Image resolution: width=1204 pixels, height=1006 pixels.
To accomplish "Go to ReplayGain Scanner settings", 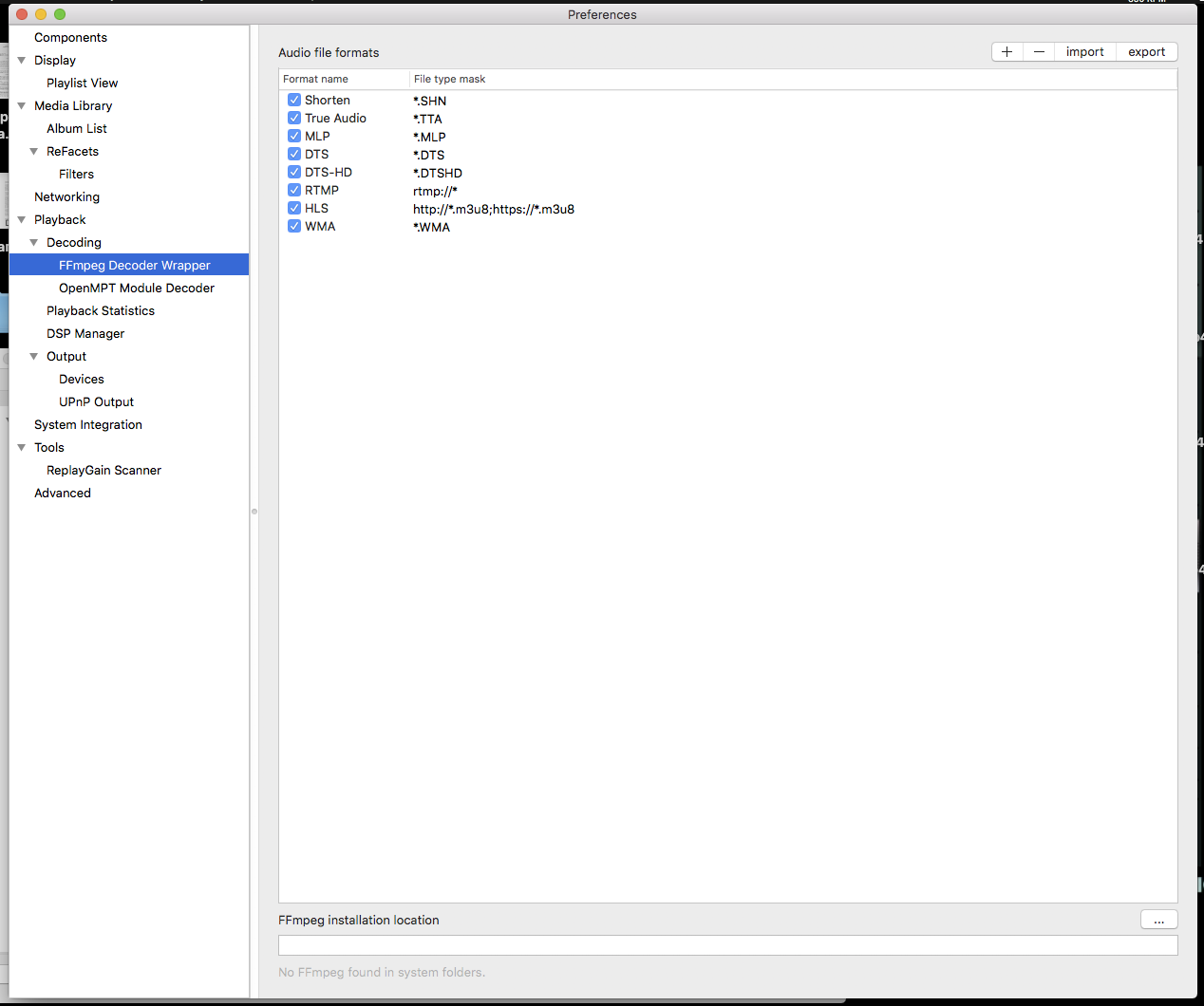I will [103, 470].
